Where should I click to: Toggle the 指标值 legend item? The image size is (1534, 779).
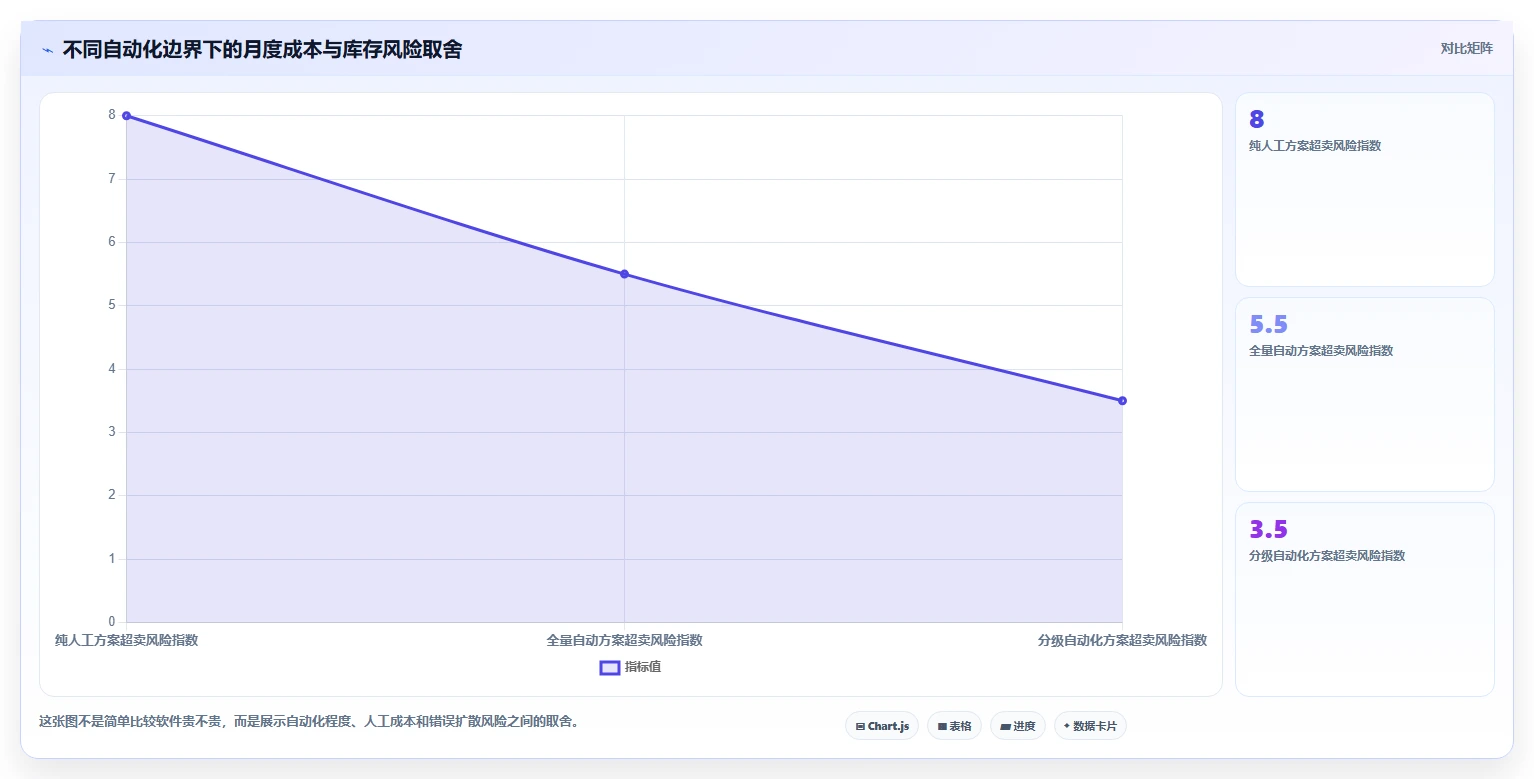tap(630, 667)
